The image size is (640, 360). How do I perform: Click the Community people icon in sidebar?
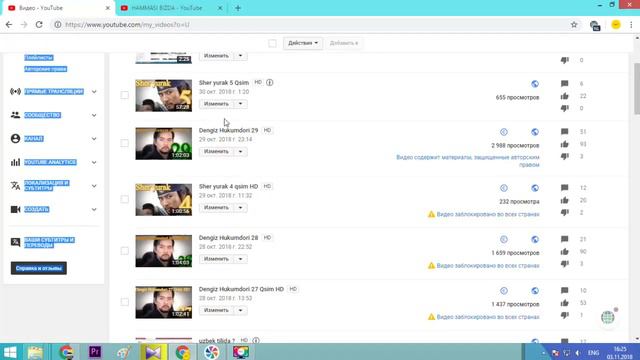16,115
